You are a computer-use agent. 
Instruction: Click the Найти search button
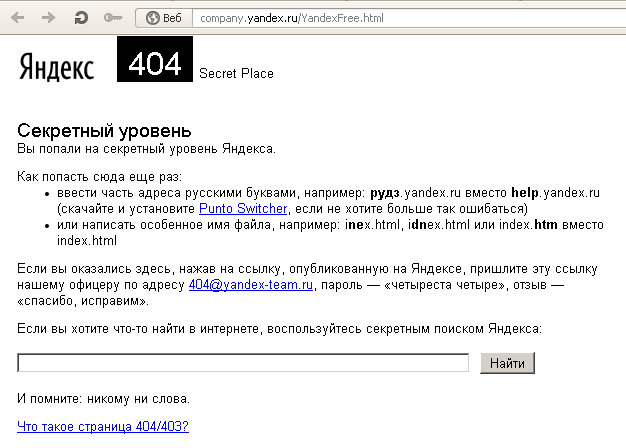click(507, 363)
